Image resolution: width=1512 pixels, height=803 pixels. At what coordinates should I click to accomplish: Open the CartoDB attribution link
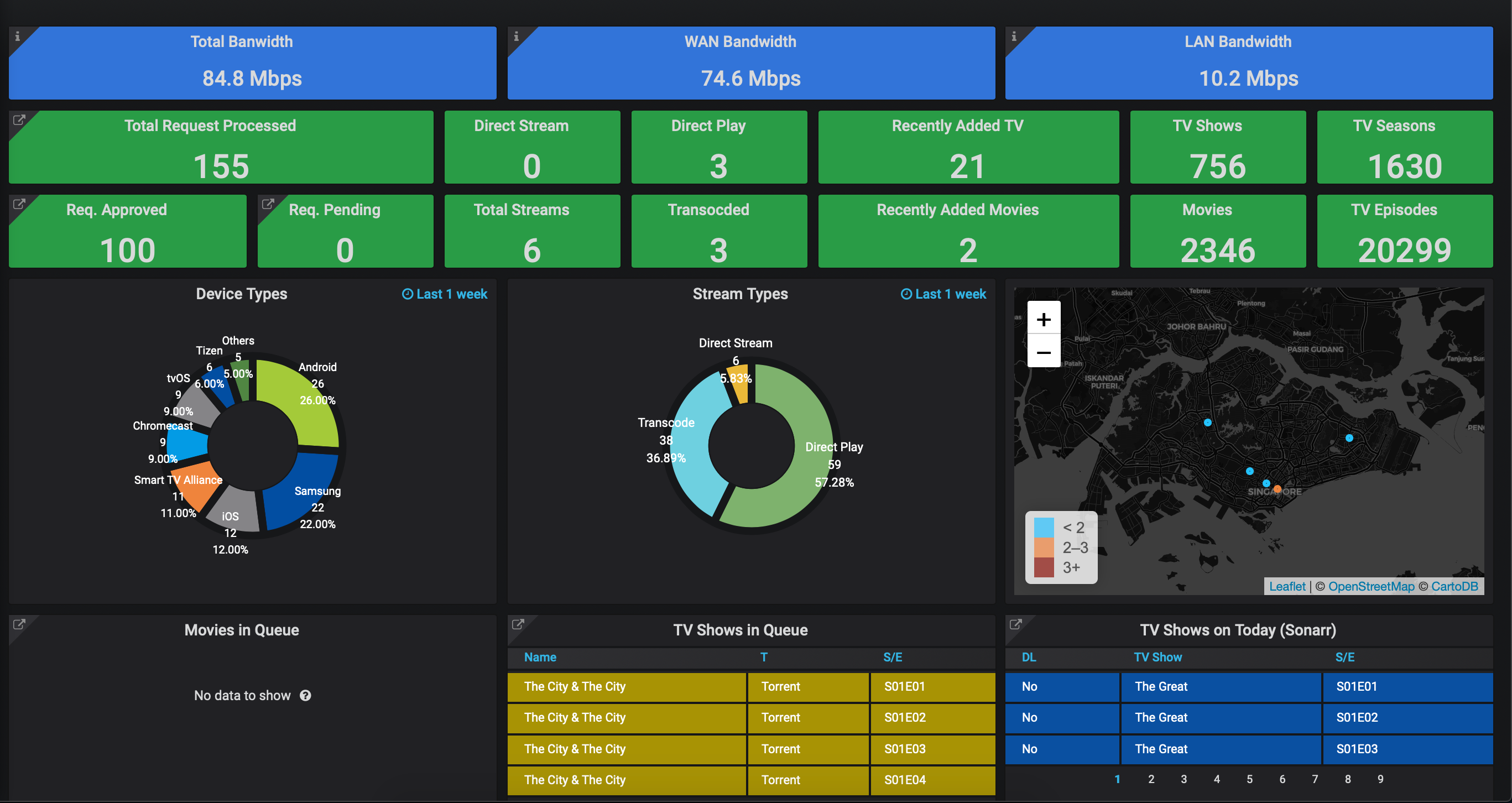pyautogui.click(x=1454, y=586)
